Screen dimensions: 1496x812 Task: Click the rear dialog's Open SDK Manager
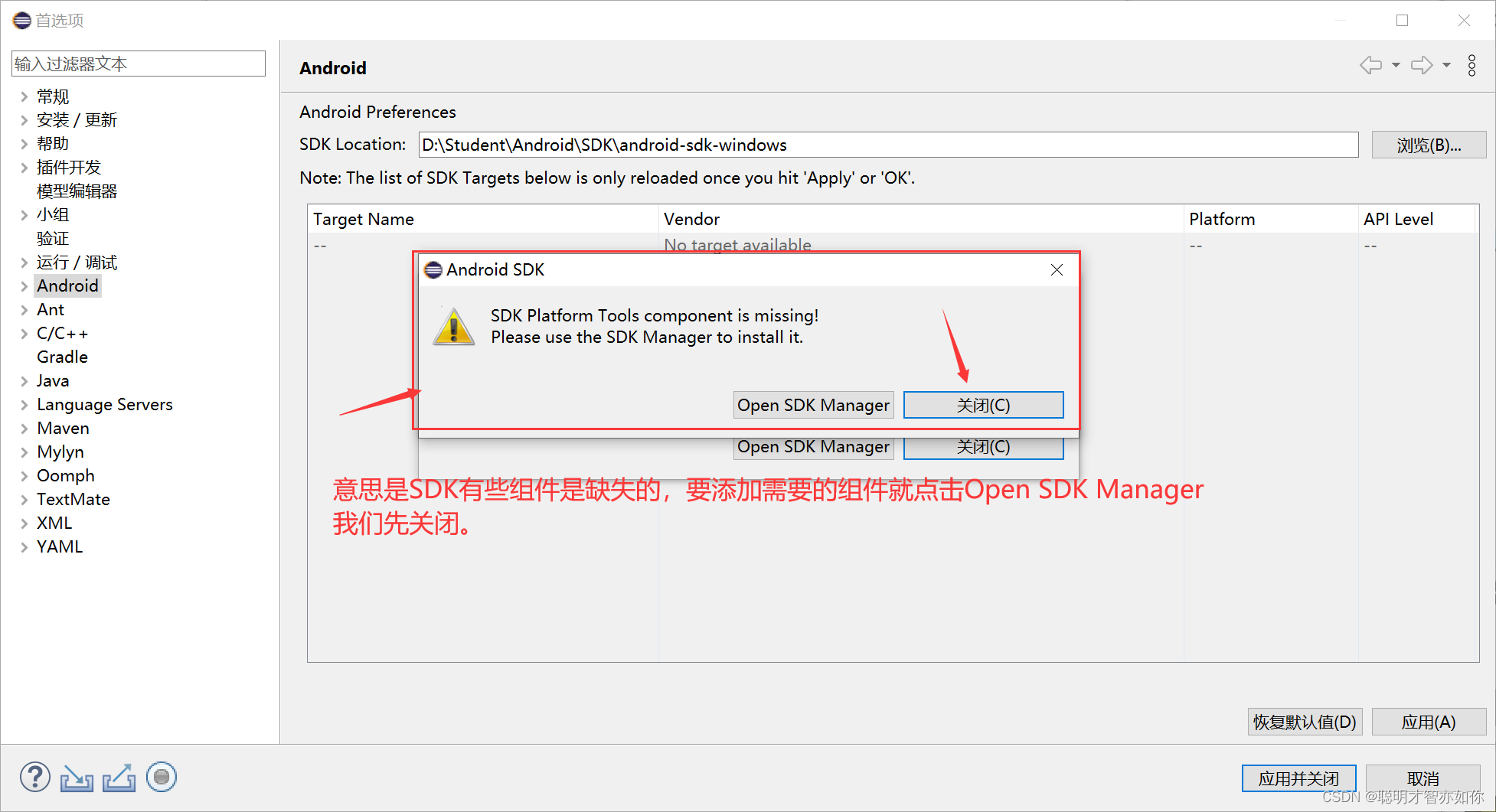[x=814, y=448]
